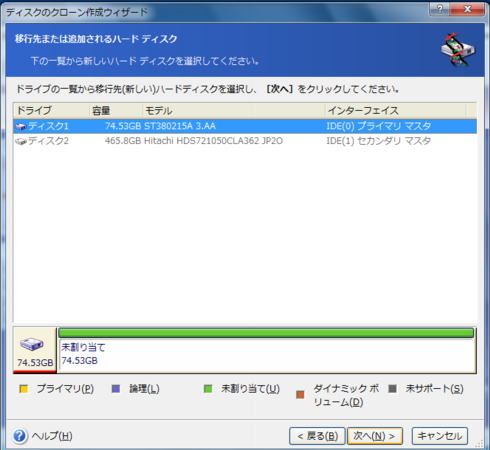Click the キャンセル cancel button

(x=440, y=436)
